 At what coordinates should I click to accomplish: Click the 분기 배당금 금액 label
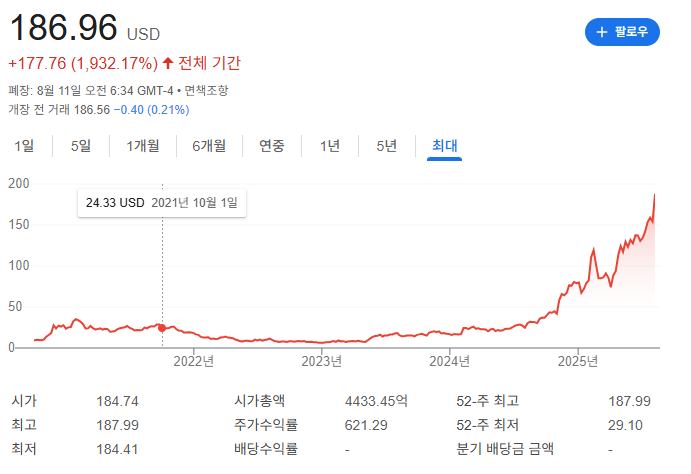[505, 449]
